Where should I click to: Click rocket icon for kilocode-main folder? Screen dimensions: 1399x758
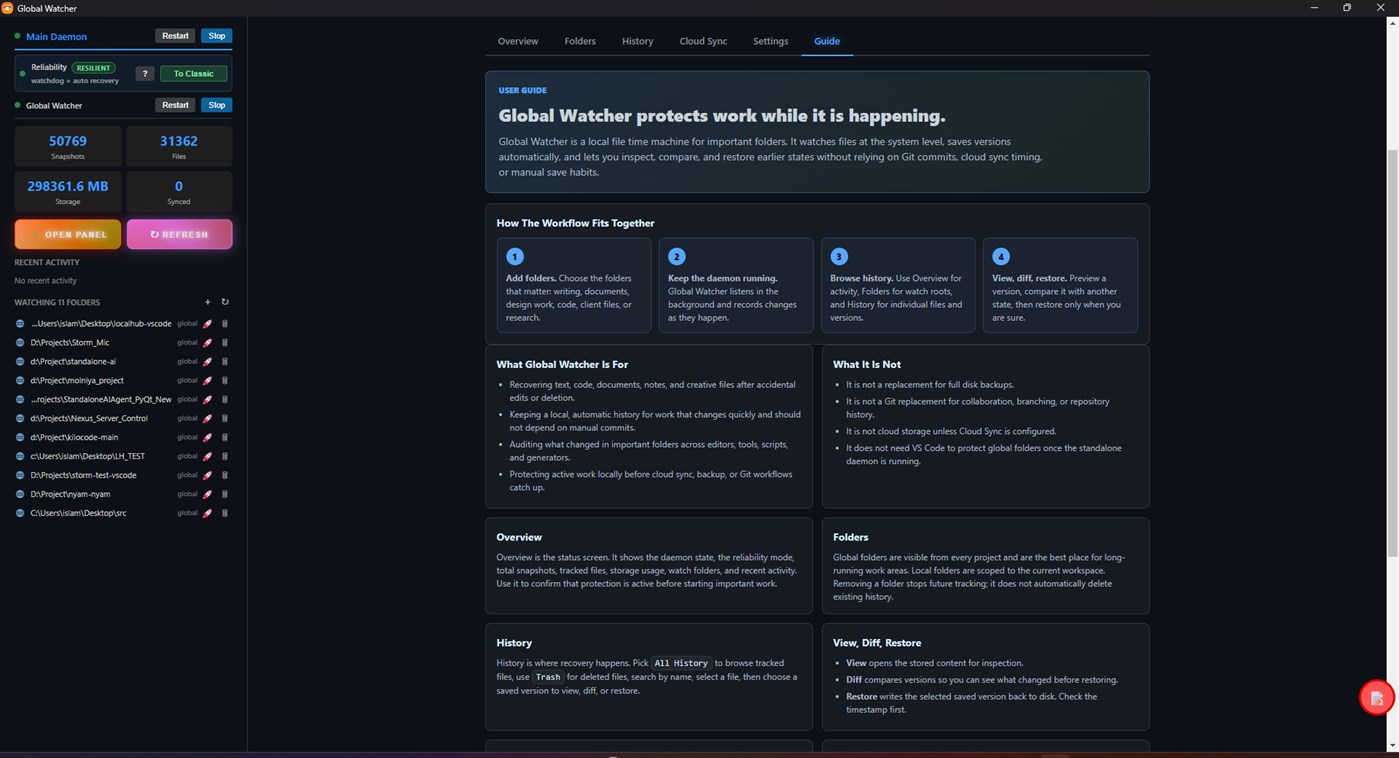click(x=208, y=438)
